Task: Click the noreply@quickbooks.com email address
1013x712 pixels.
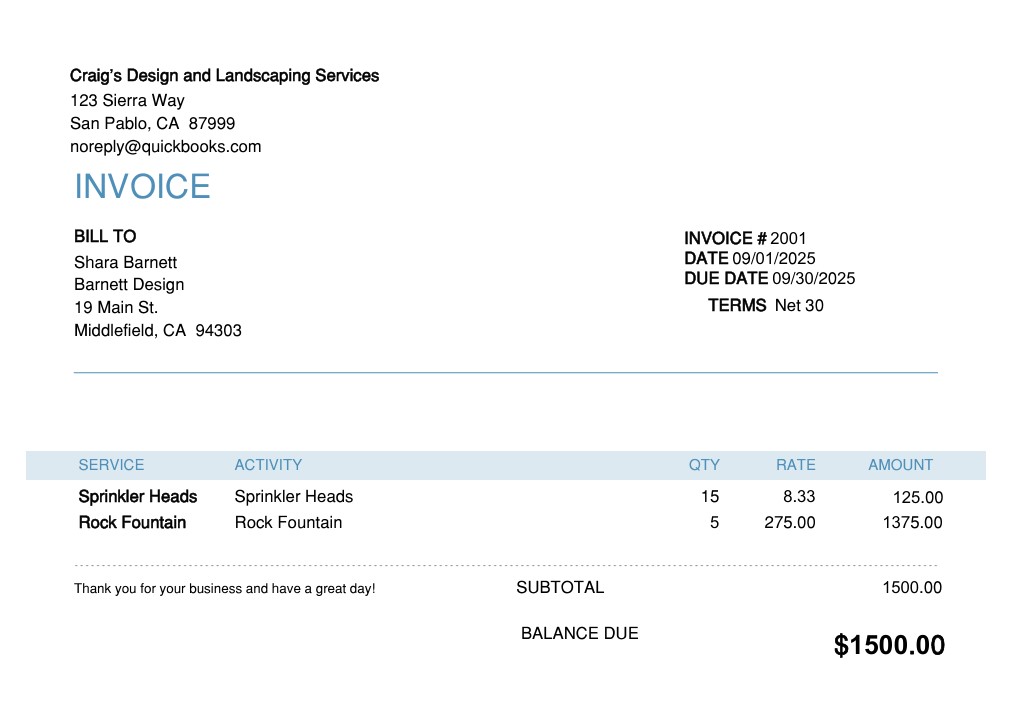Action: click(165, 147)
